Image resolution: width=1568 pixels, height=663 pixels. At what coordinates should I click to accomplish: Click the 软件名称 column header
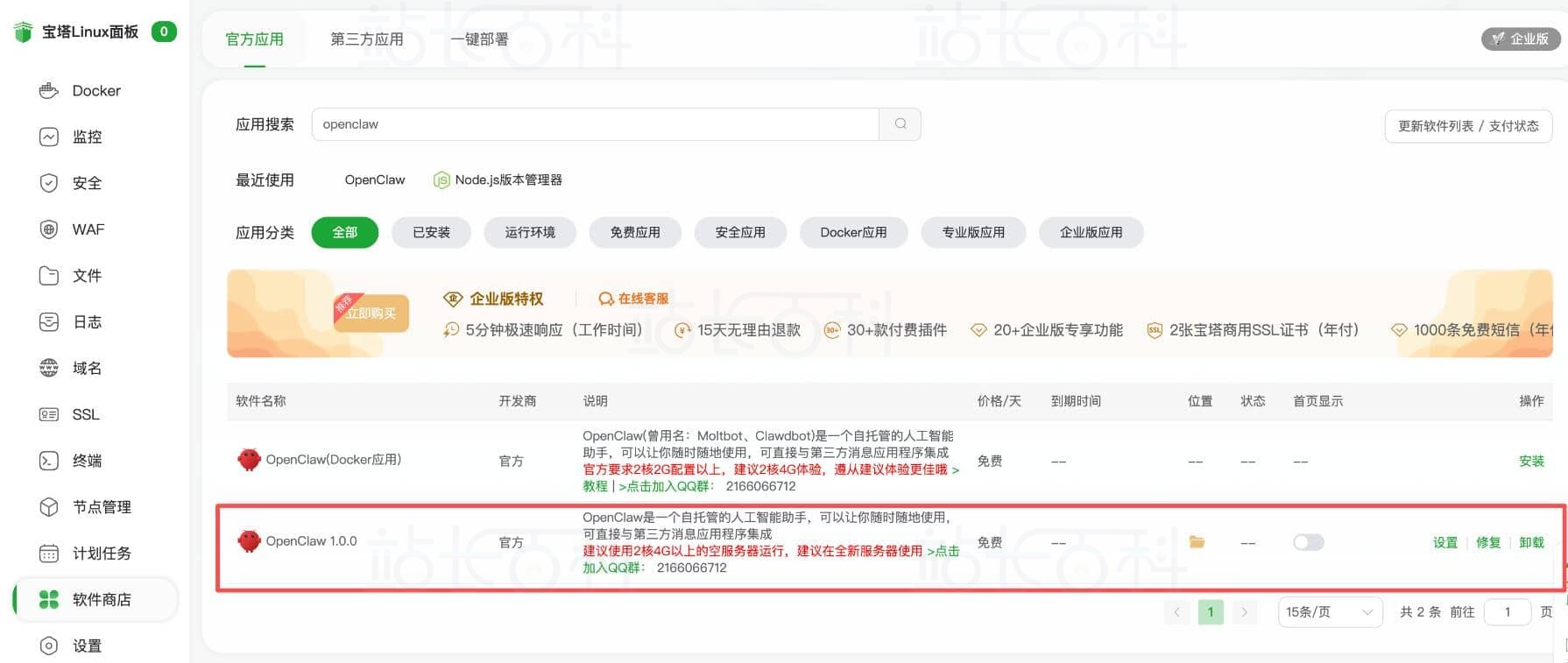(261, 401)
